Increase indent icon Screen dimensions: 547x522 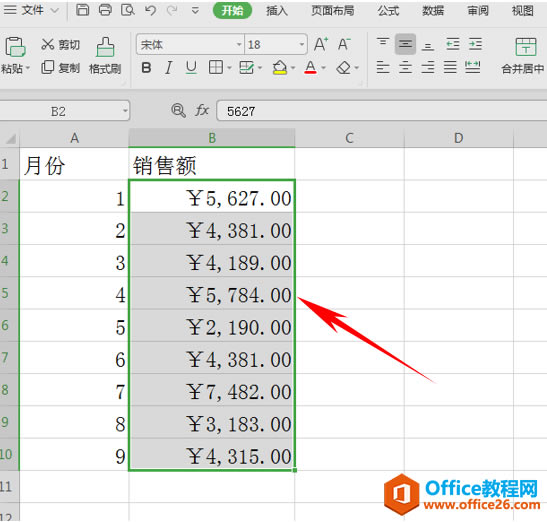pyautogui.click(x=475, y=44)
